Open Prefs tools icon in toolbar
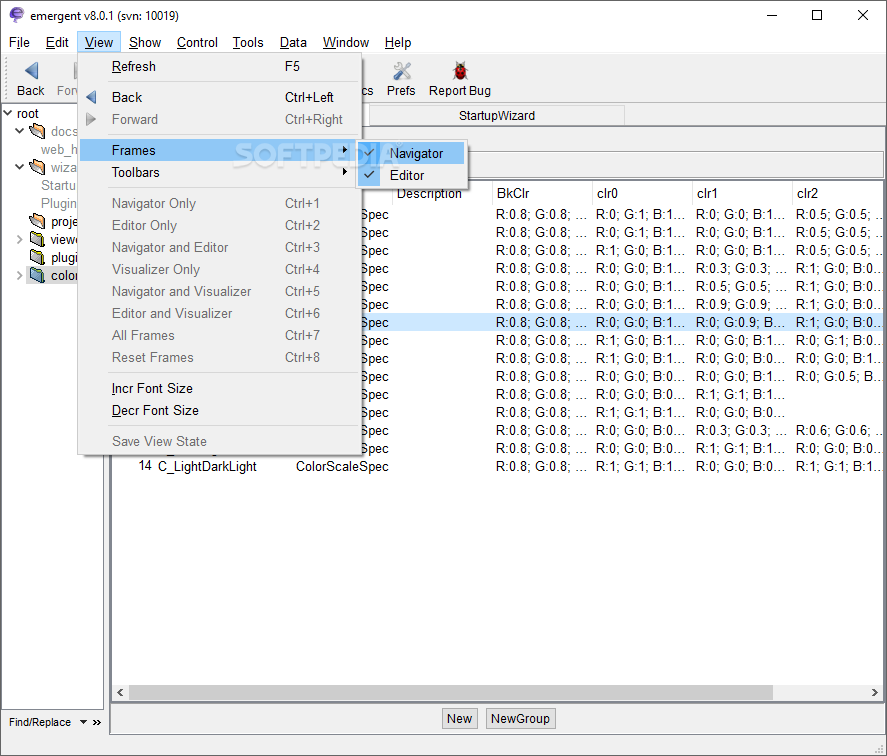Screen dimensions: 887x756 [402, 71]
